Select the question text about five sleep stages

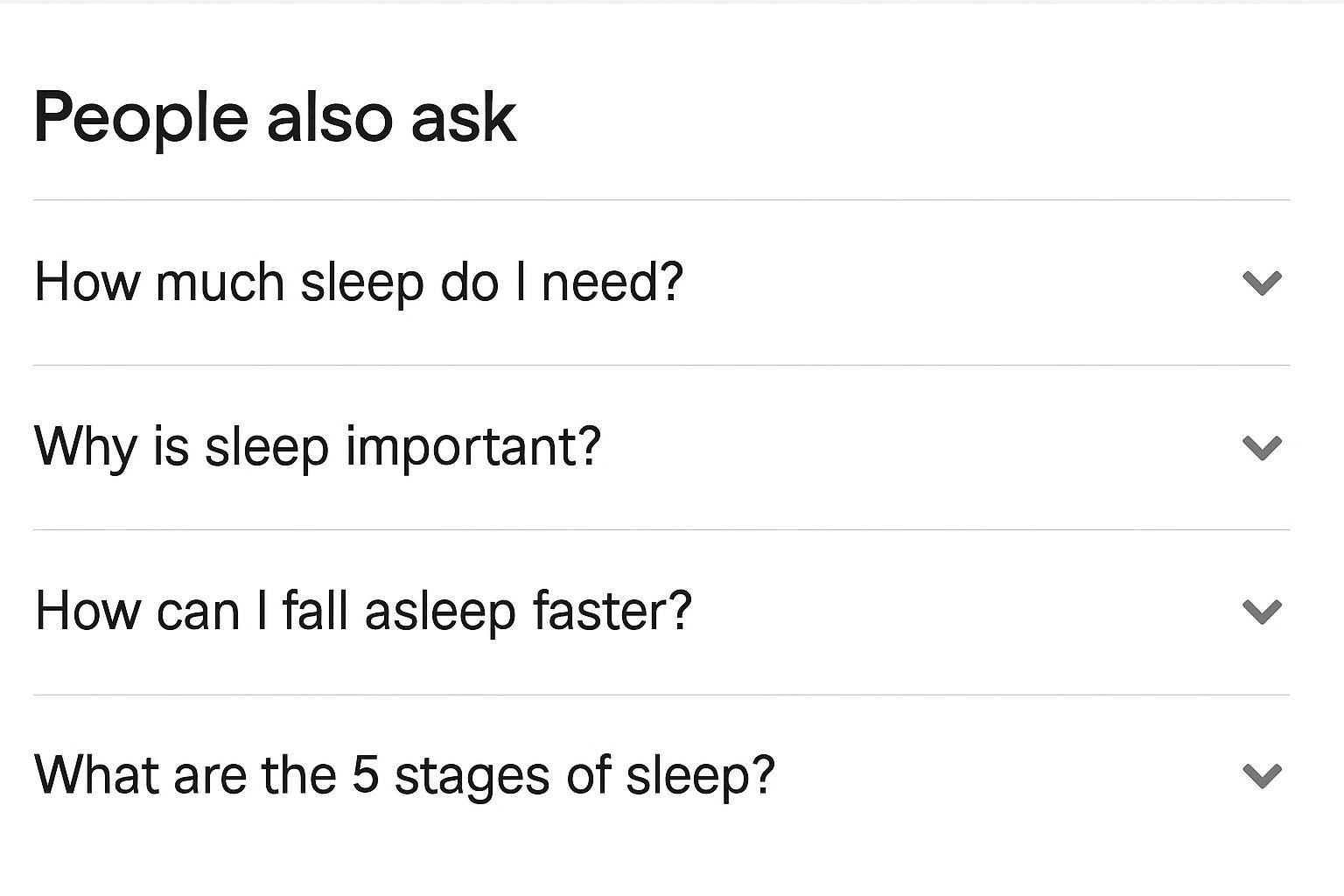(404, 775)
